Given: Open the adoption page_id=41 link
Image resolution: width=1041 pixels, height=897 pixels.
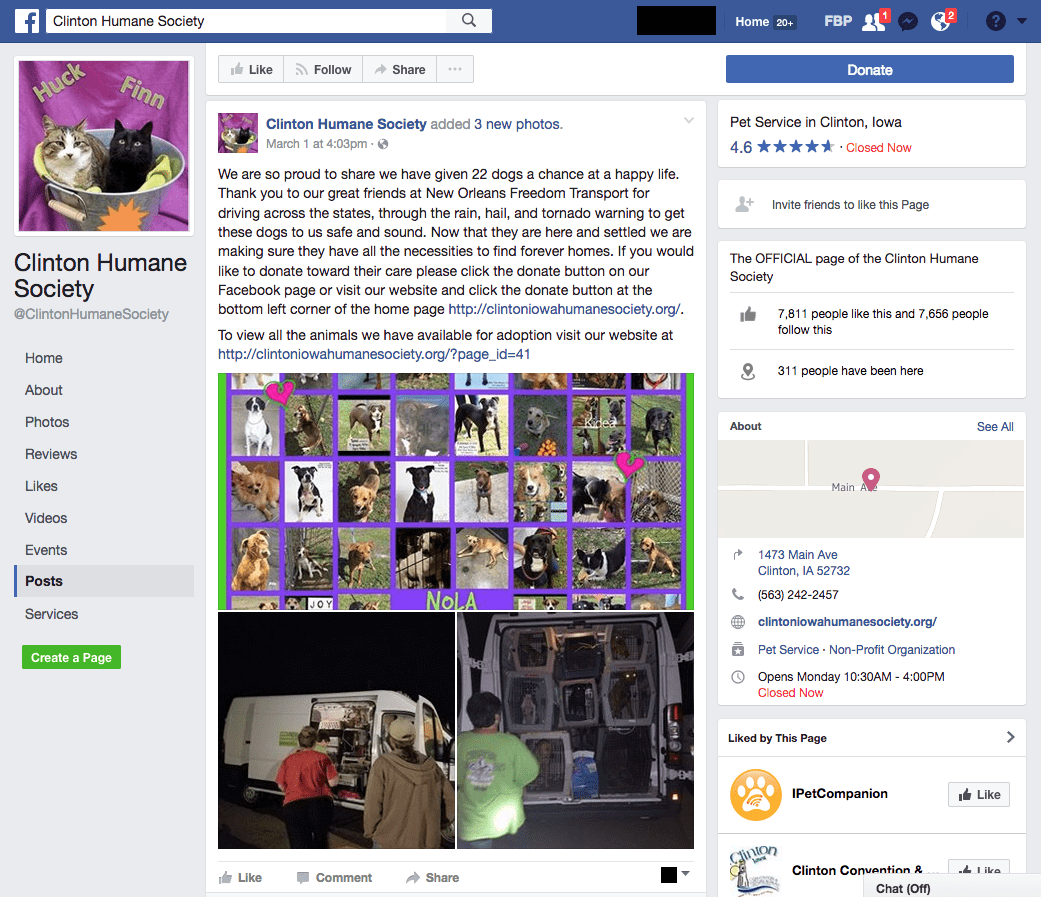Looking at the screenshot, I should (x=374, y=354).
